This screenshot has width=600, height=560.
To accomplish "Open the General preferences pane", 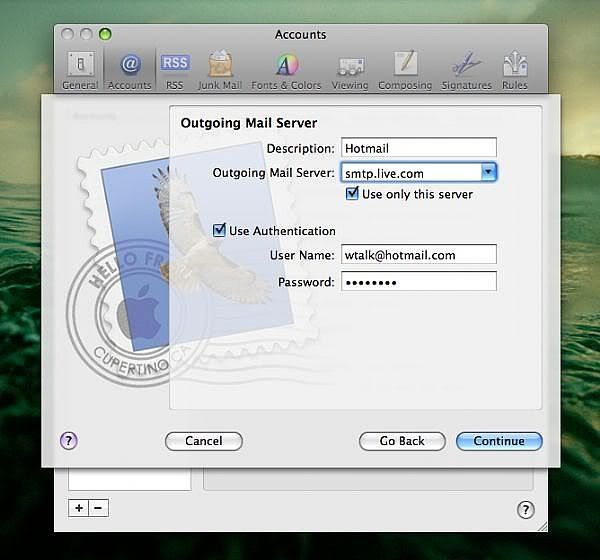I will (x=80, y=71).
